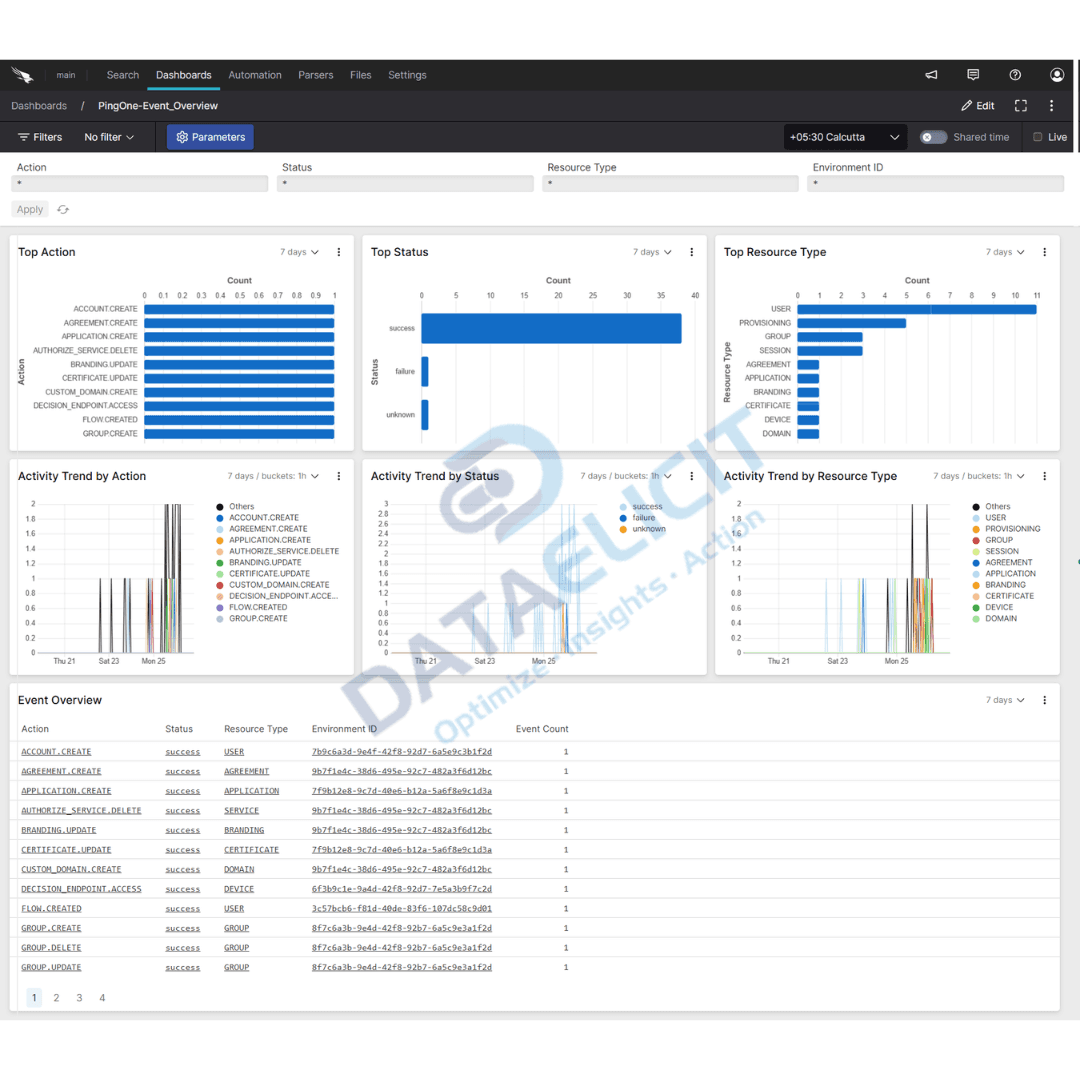1080x1080 pixels.
Task: Disable the Shared time toggle
Action: [931, 137]
